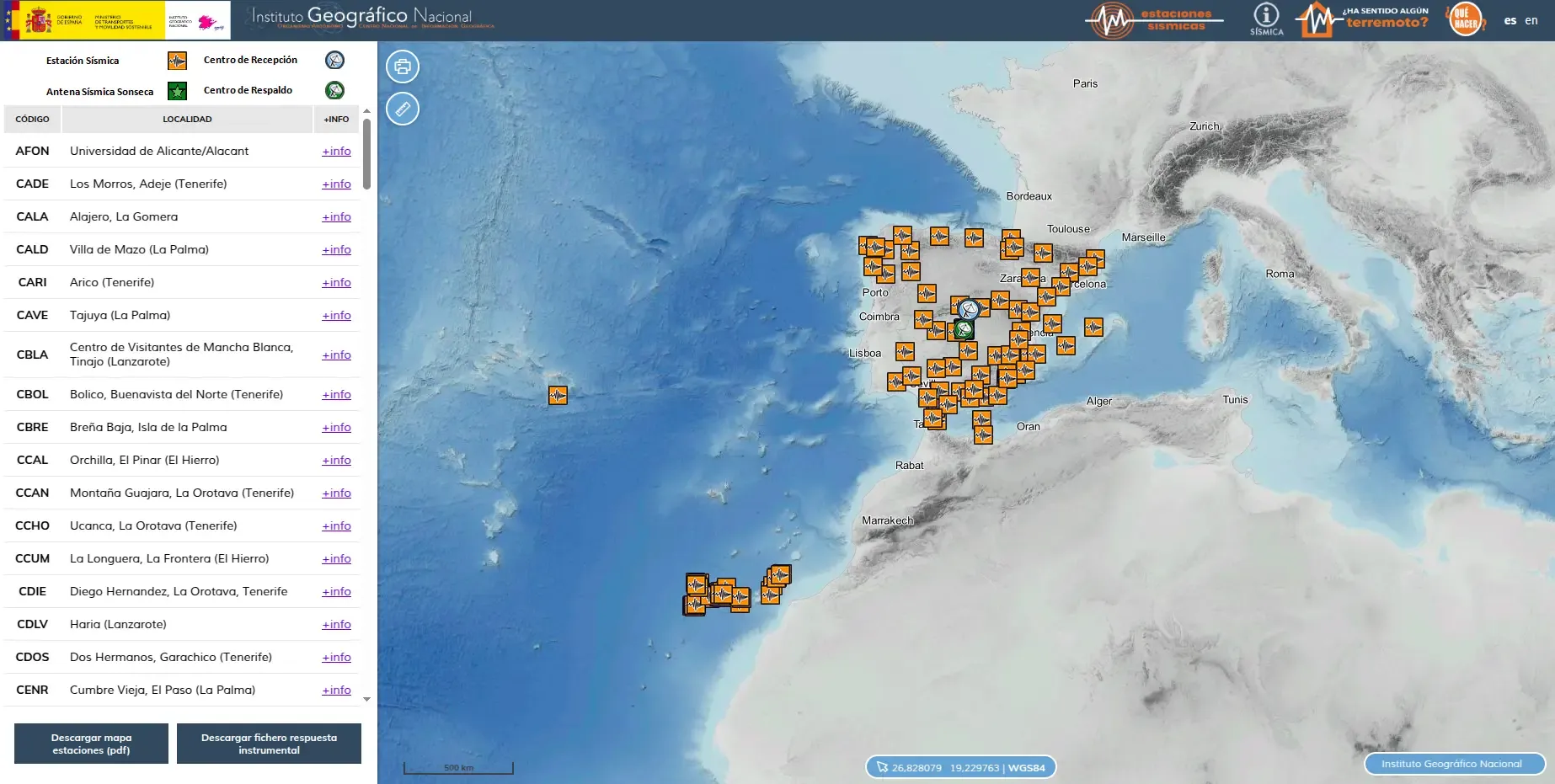Click Instituto Geográfico Nacional attribution button

coord(1454,764)
